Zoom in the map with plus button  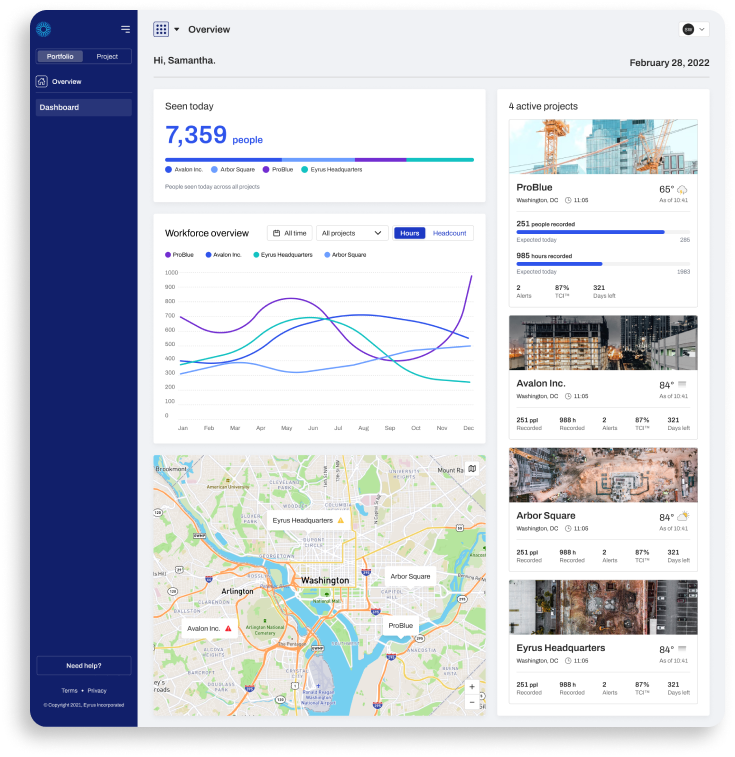coord(472,687)
